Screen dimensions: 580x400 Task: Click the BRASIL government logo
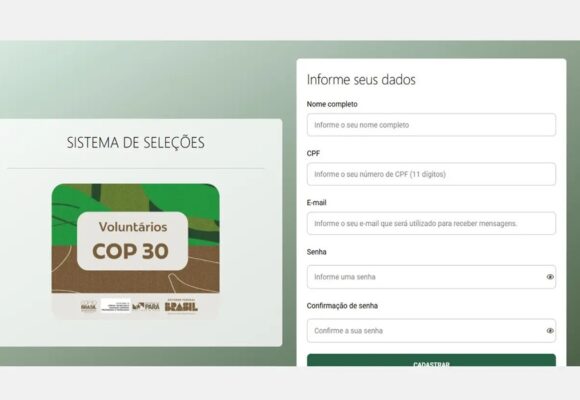[181, 306]
